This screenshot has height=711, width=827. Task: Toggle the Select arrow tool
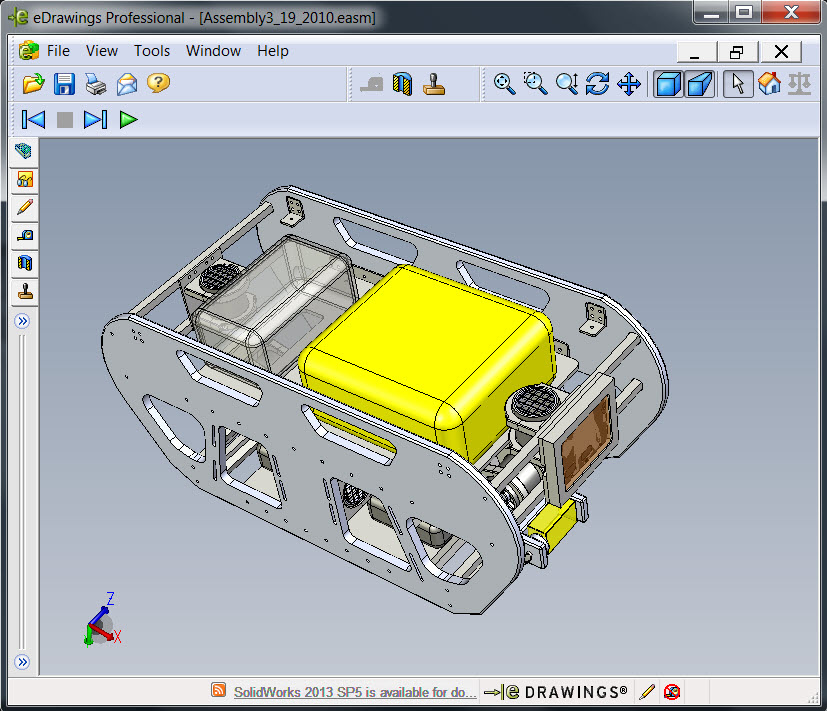click(x=738, y=84)
